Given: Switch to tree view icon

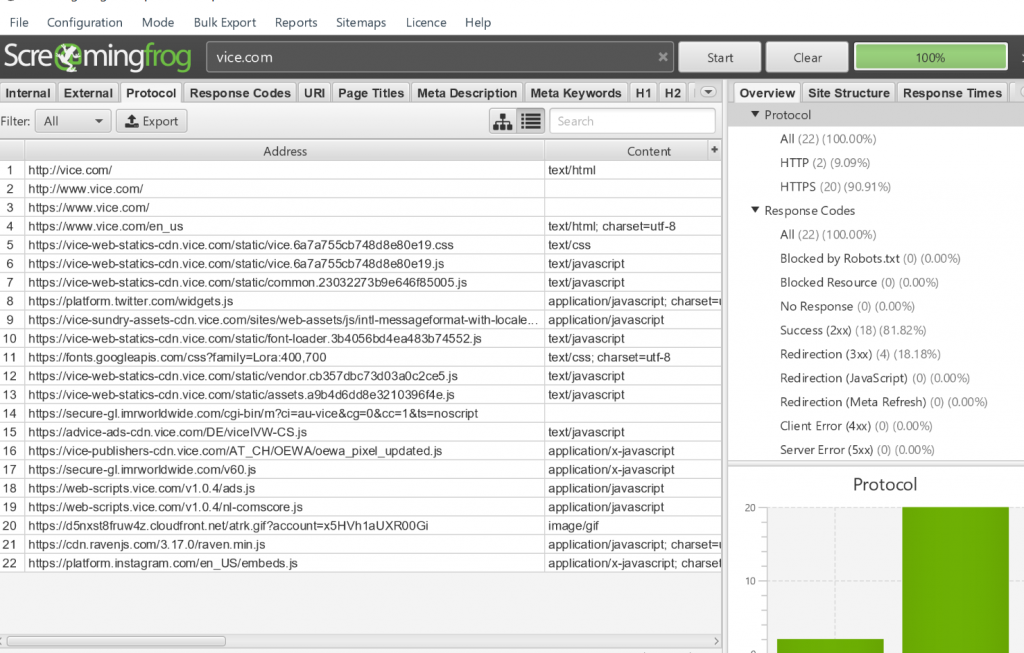Looking at the screenshot, I should click(503, 121).
